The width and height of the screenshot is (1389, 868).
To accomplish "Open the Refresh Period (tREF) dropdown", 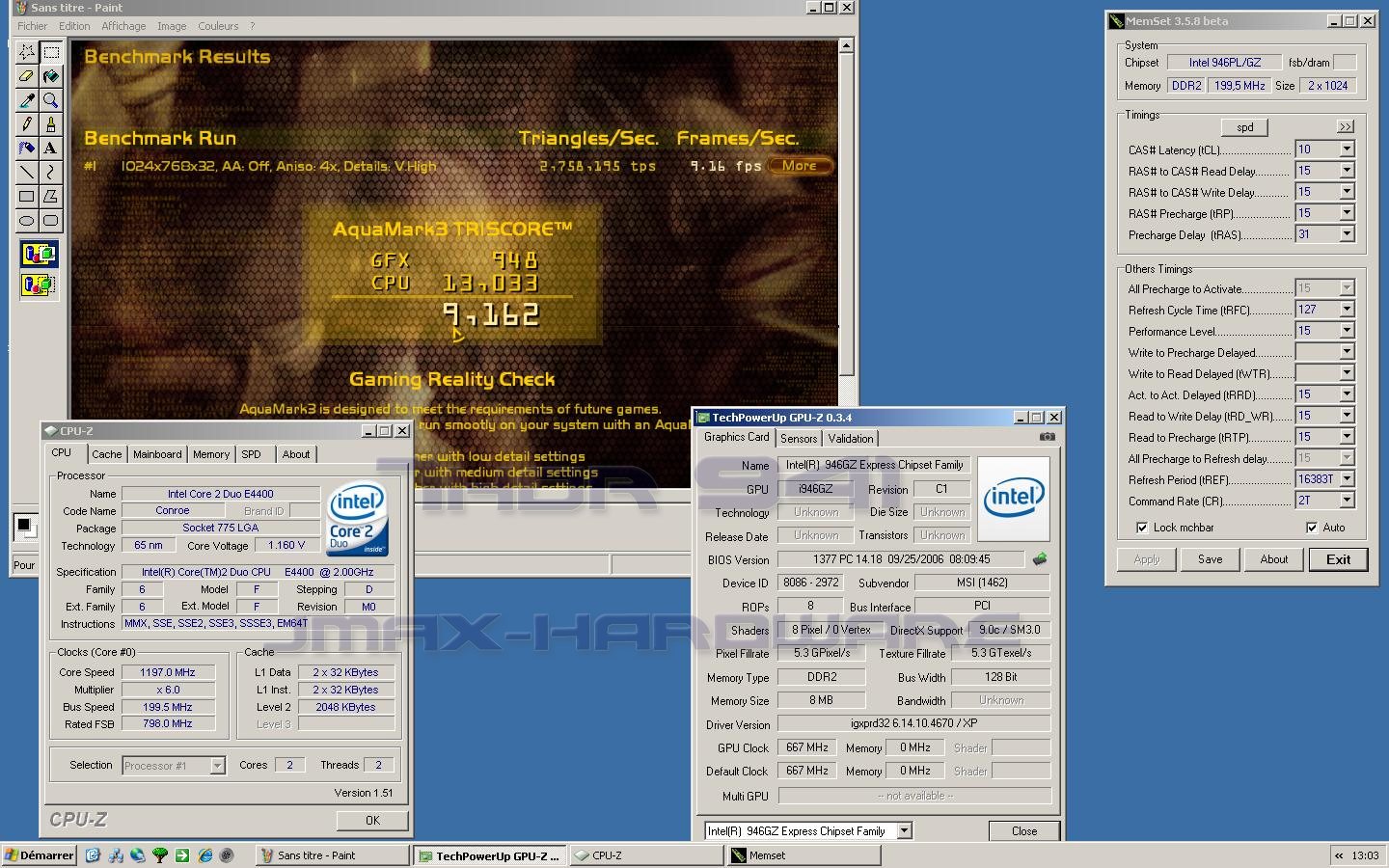I will (1347, 479).
